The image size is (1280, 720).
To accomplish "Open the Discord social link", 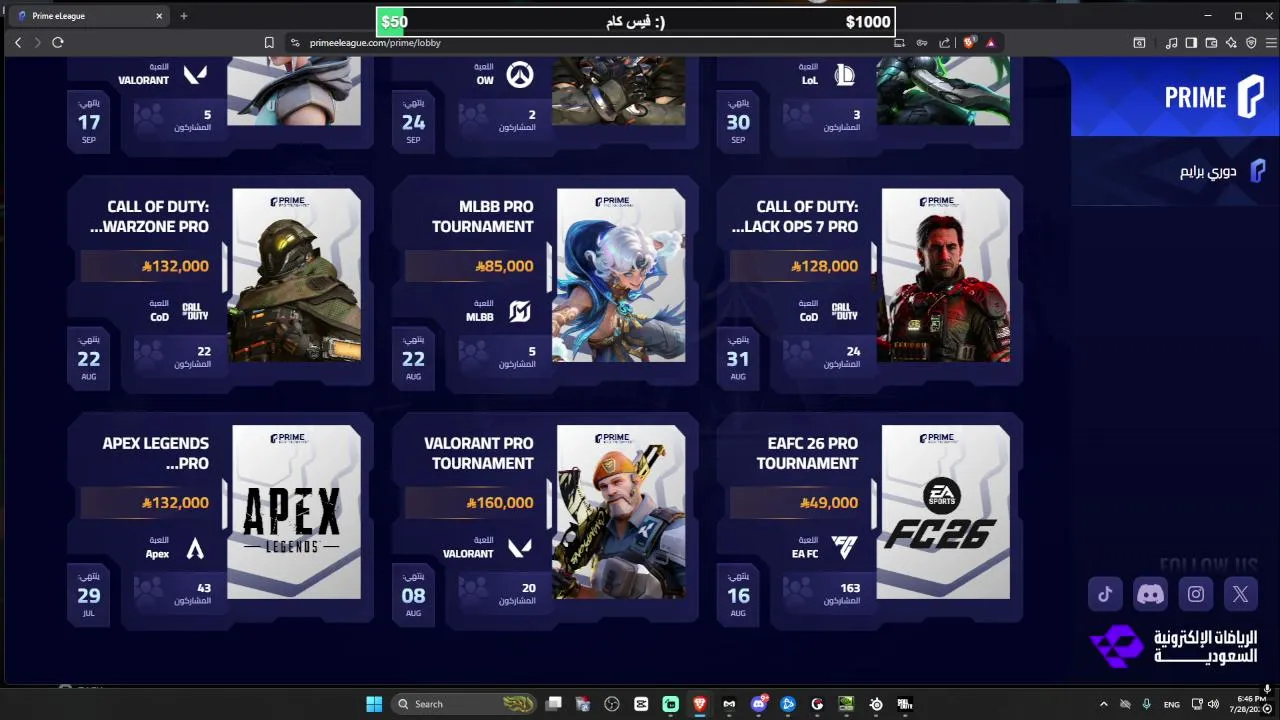I will coord(1150,594).
